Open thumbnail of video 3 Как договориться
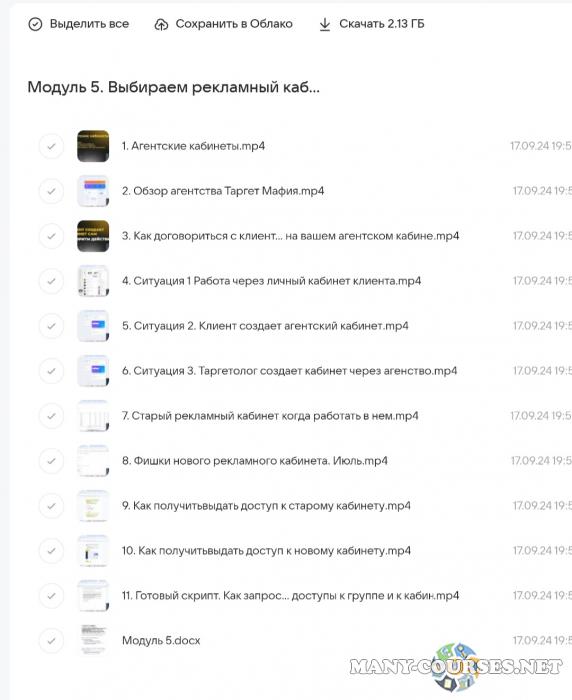 point(93,236)
